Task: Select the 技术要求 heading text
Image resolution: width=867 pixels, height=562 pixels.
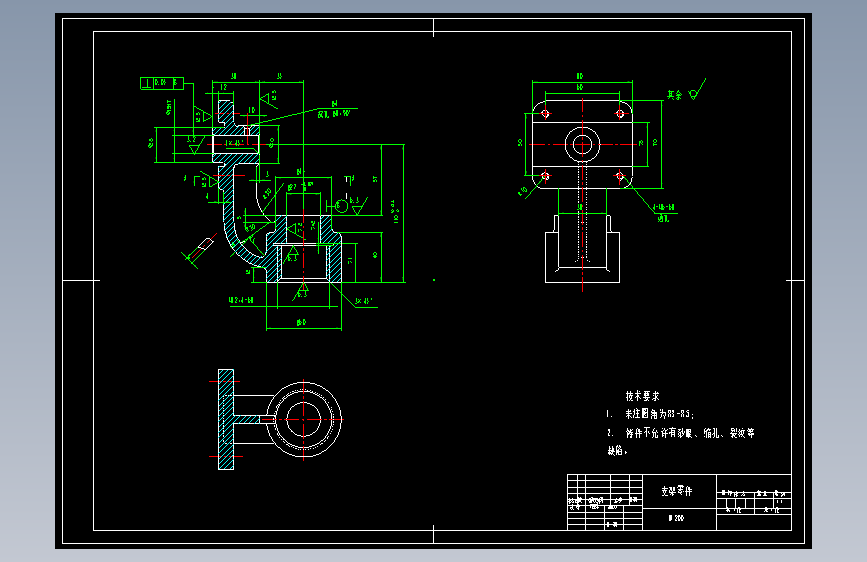Action: click(x=642, y=396)
